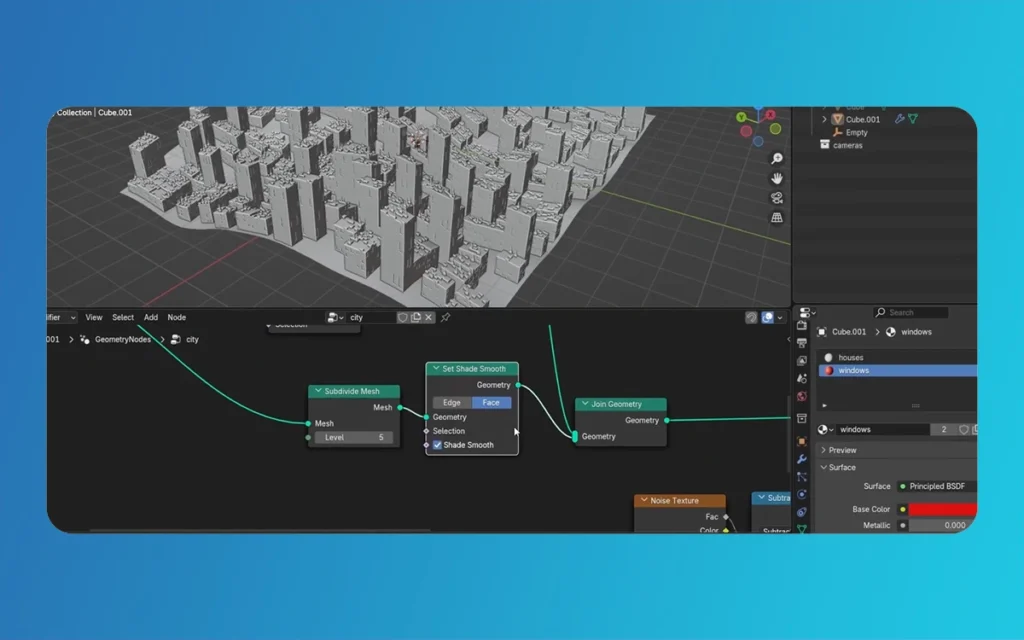This screenshot has height=640, width=1024.
Task: Collapse the Surface panel
Action: [824, 468]
